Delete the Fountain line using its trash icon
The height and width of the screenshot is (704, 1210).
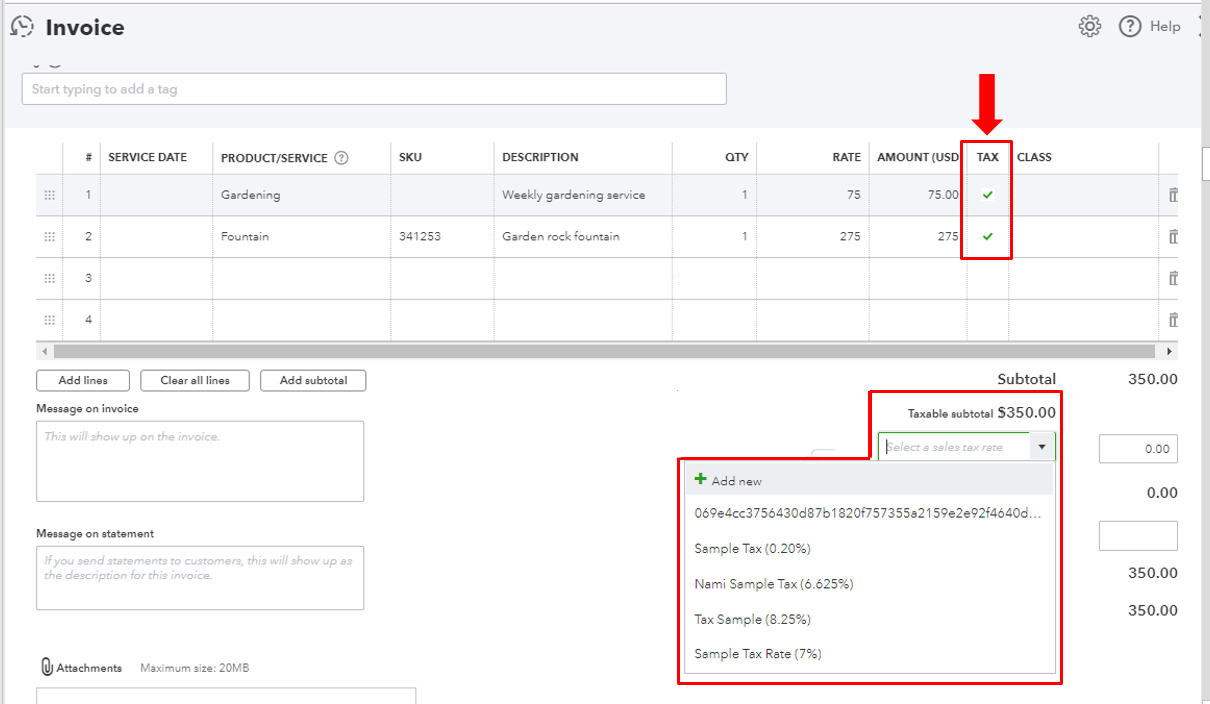[x=1172, y=236]
